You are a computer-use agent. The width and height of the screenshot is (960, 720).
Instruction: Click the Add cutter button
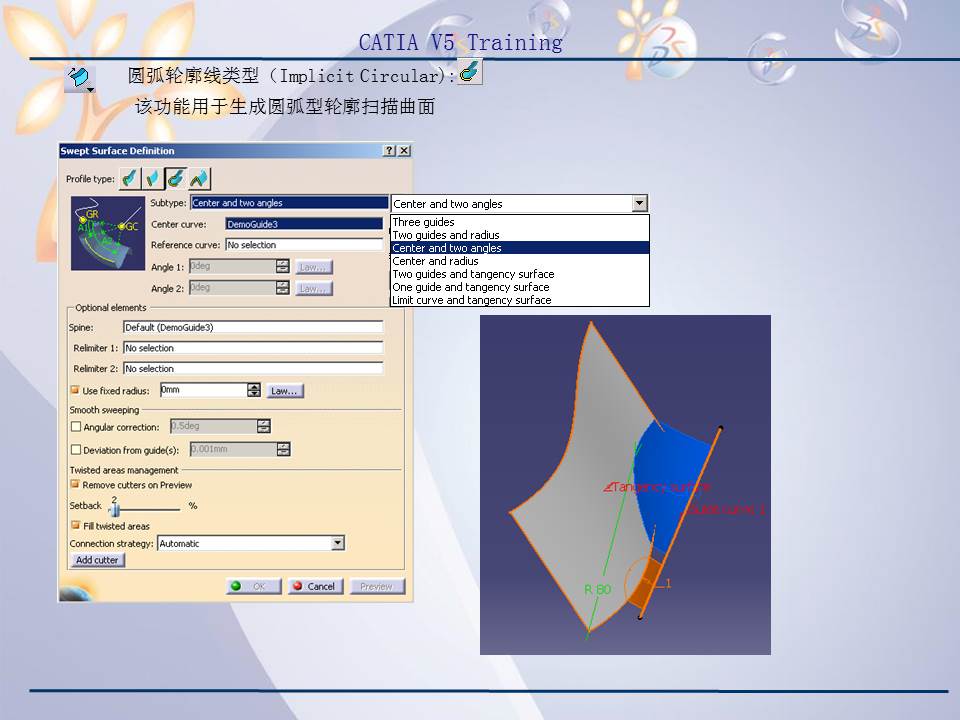96,560
